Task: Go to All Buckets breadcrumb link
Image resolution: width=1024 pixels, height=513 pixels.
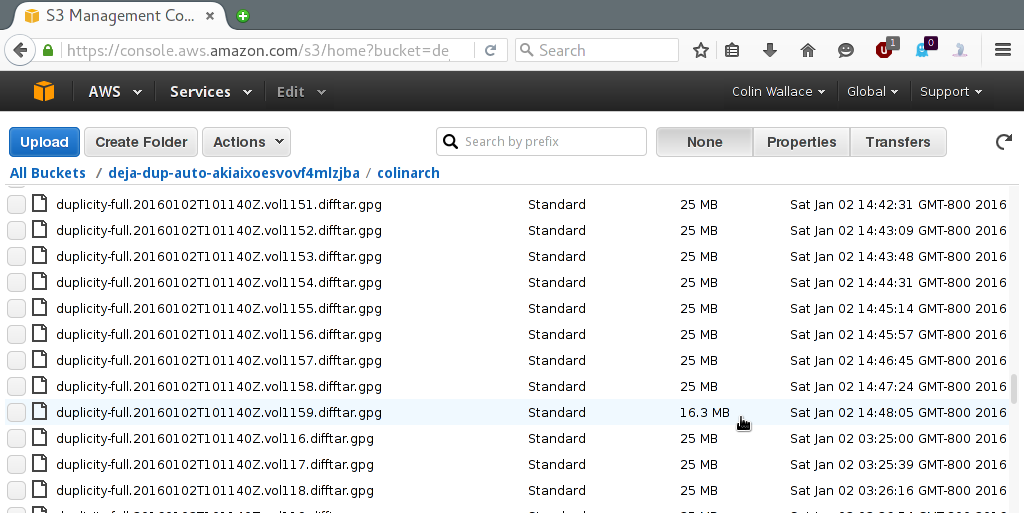Action: click(x=48, y=173)
